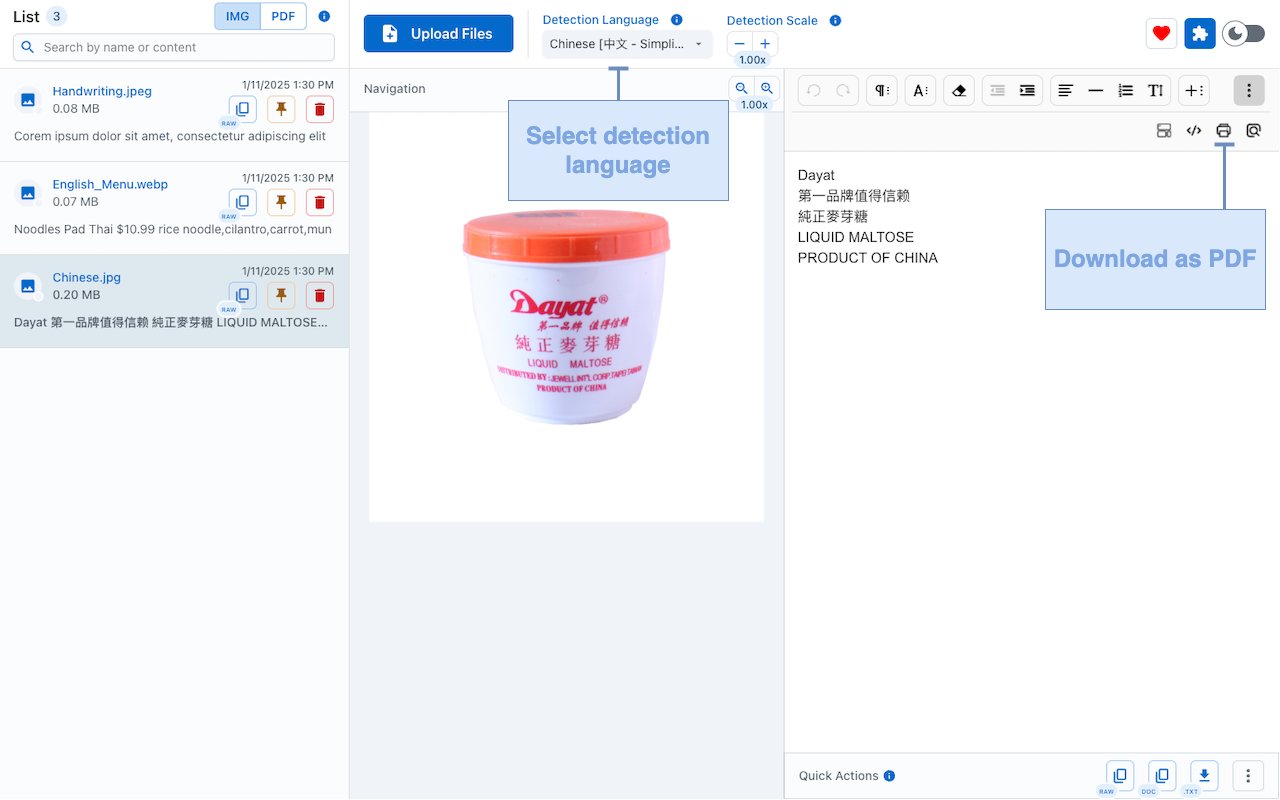This screenshot has width=1280, height=800.
Task: Open the font style options
Action: 920,90
